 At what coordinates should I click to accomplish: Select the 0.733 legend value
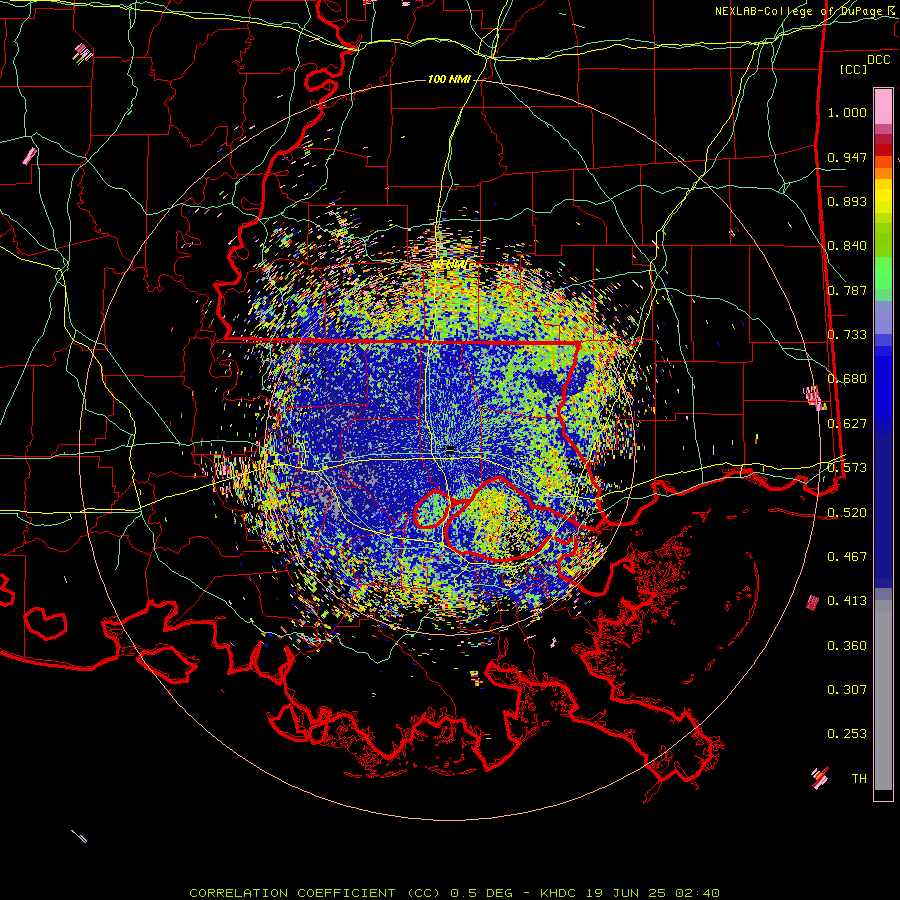tap(847, 335)
